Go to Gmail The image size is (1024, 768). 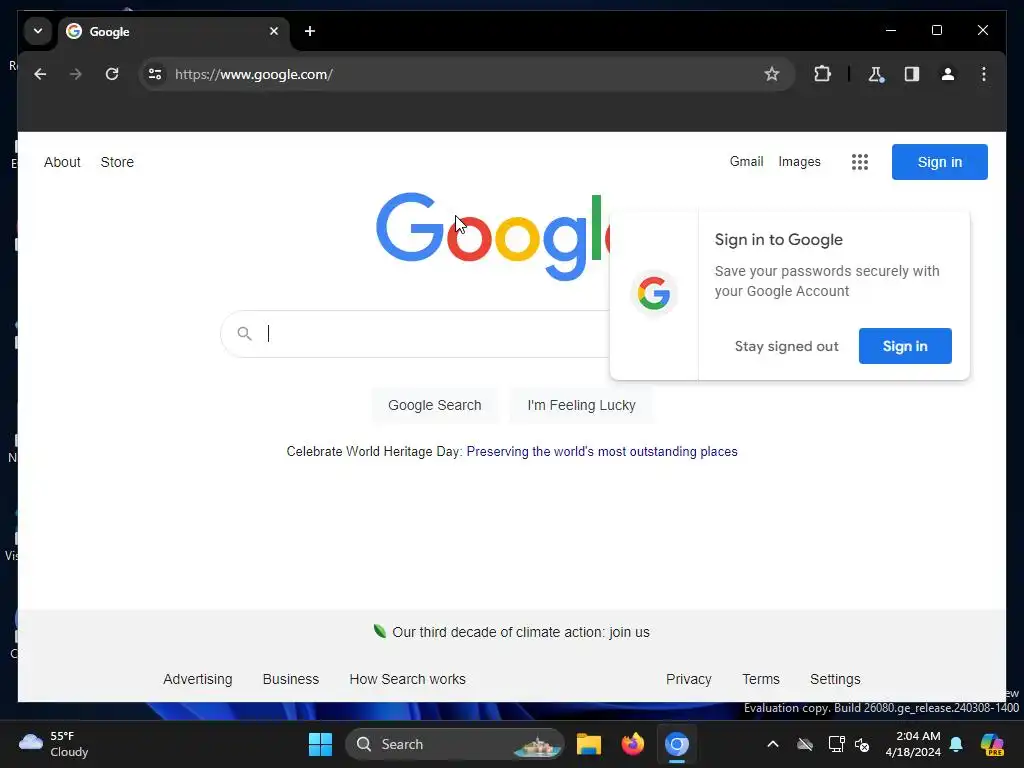[x=746, y=161]
